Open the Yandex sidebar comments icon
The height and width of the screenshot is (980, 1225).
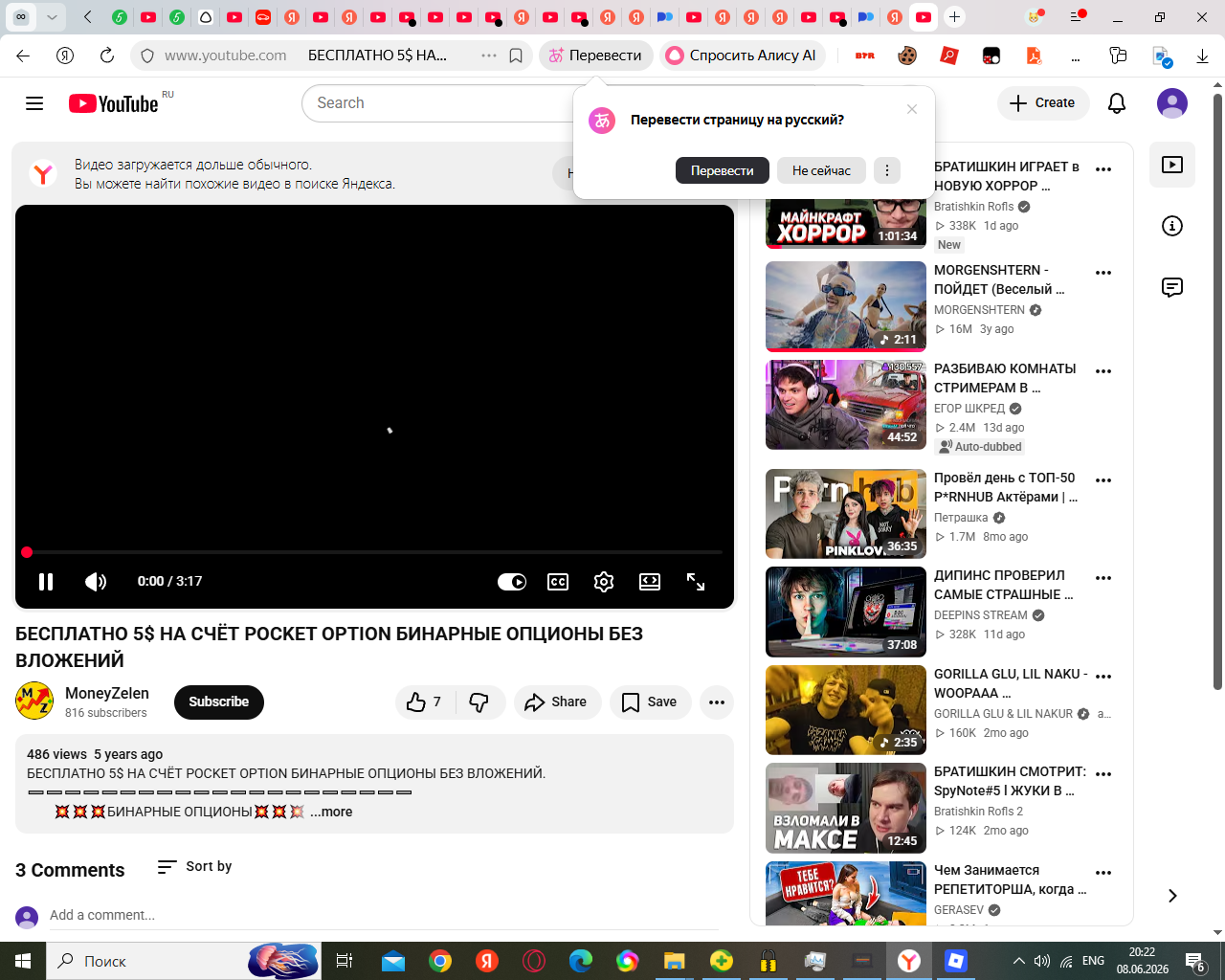click(x=1172, y=287)
